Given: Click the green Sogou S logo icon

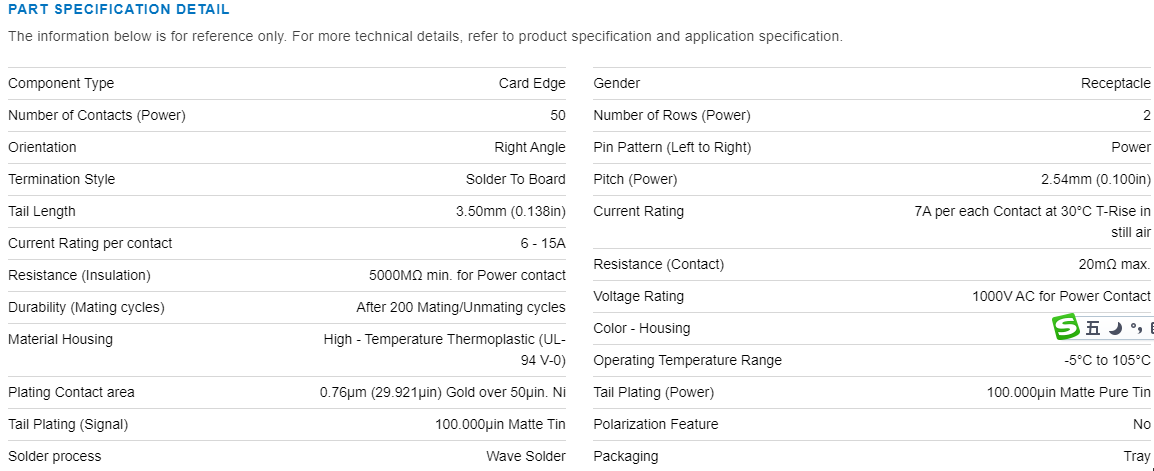Looking at the screenshot, I should [1067, 327].
